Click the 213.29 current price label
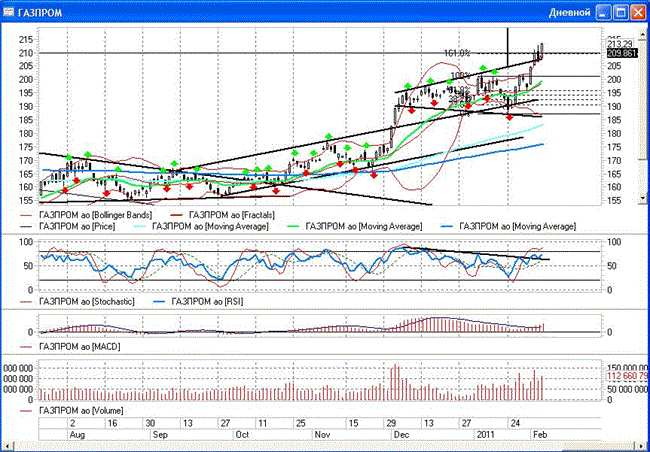 [x=620, y=44]
